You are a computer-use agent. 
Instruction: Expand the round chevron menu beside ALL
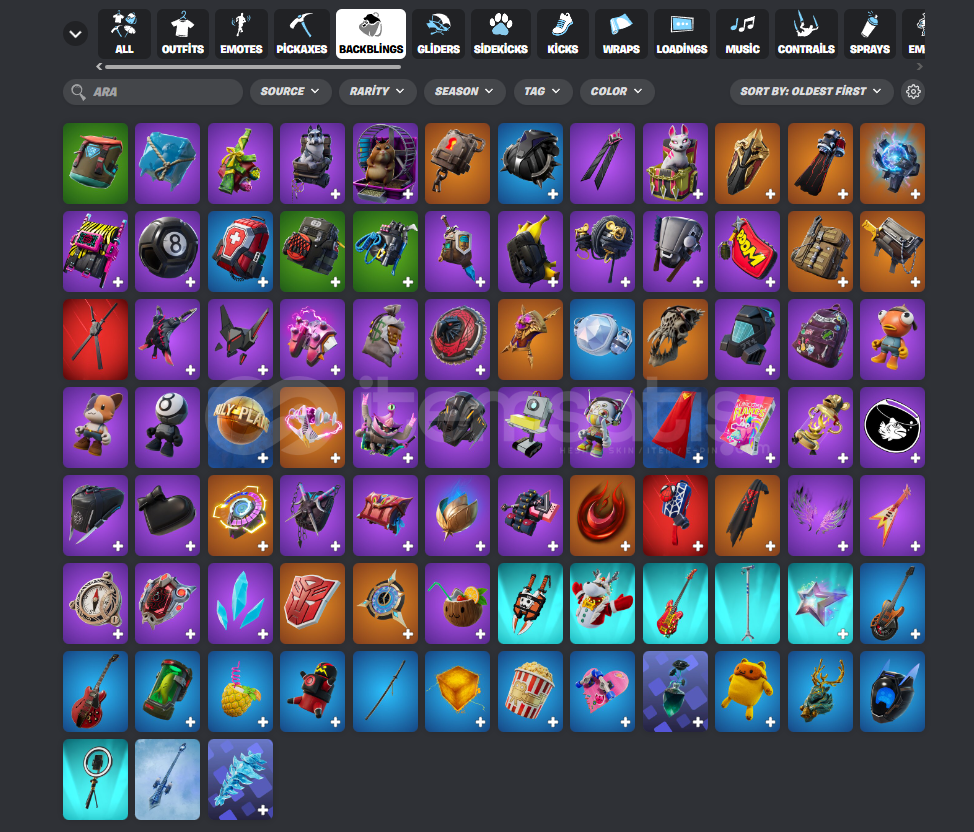coord(76,34)
